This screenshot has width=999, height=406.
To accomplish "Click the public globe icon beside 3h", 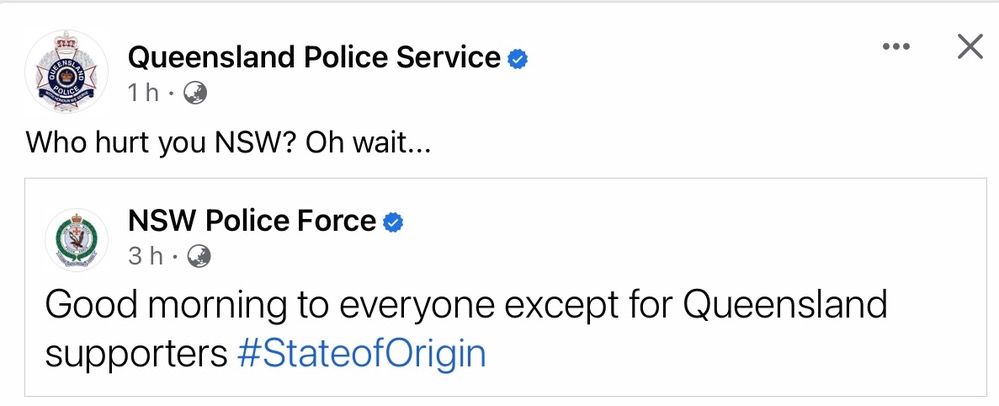I will 199,256.
